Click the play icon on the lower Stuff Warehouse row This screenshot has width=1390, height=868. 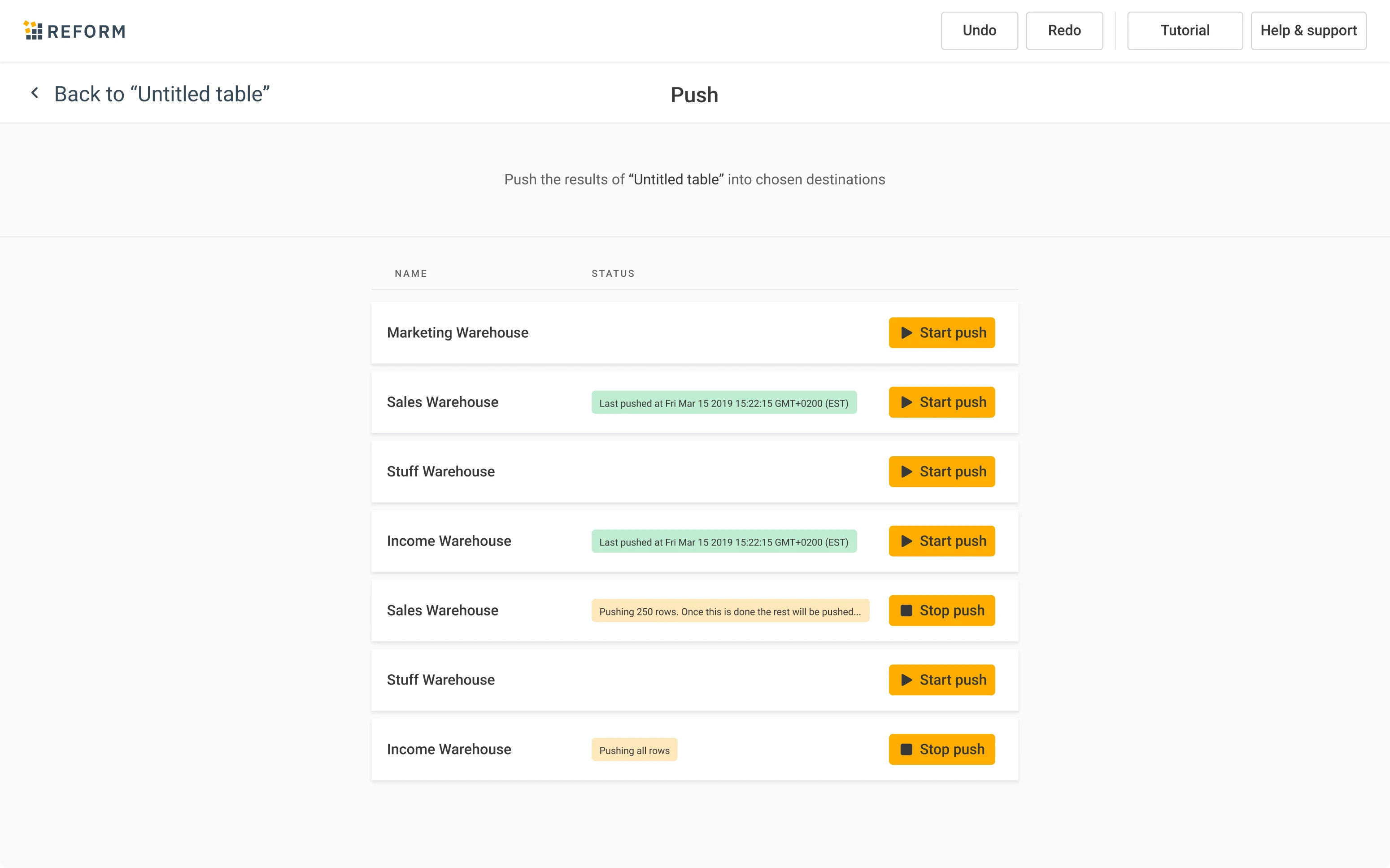tap(907, 680)
